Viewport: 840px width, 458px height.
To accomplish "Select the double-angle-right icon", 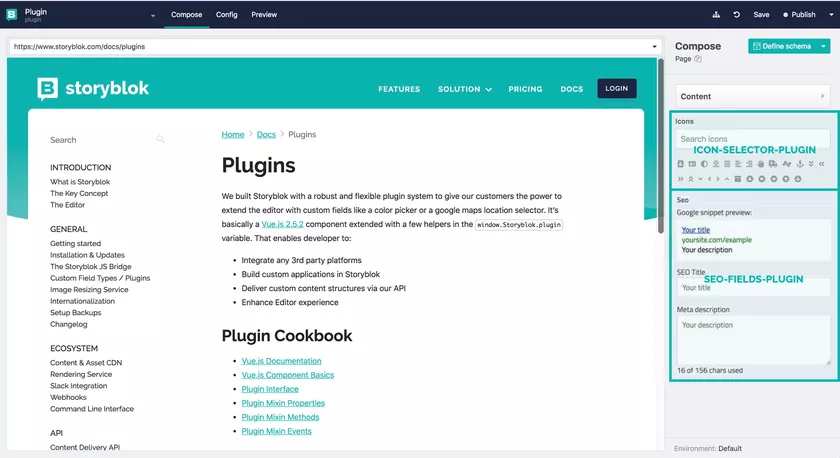I will pyautogui.click(x=680, y=179).
